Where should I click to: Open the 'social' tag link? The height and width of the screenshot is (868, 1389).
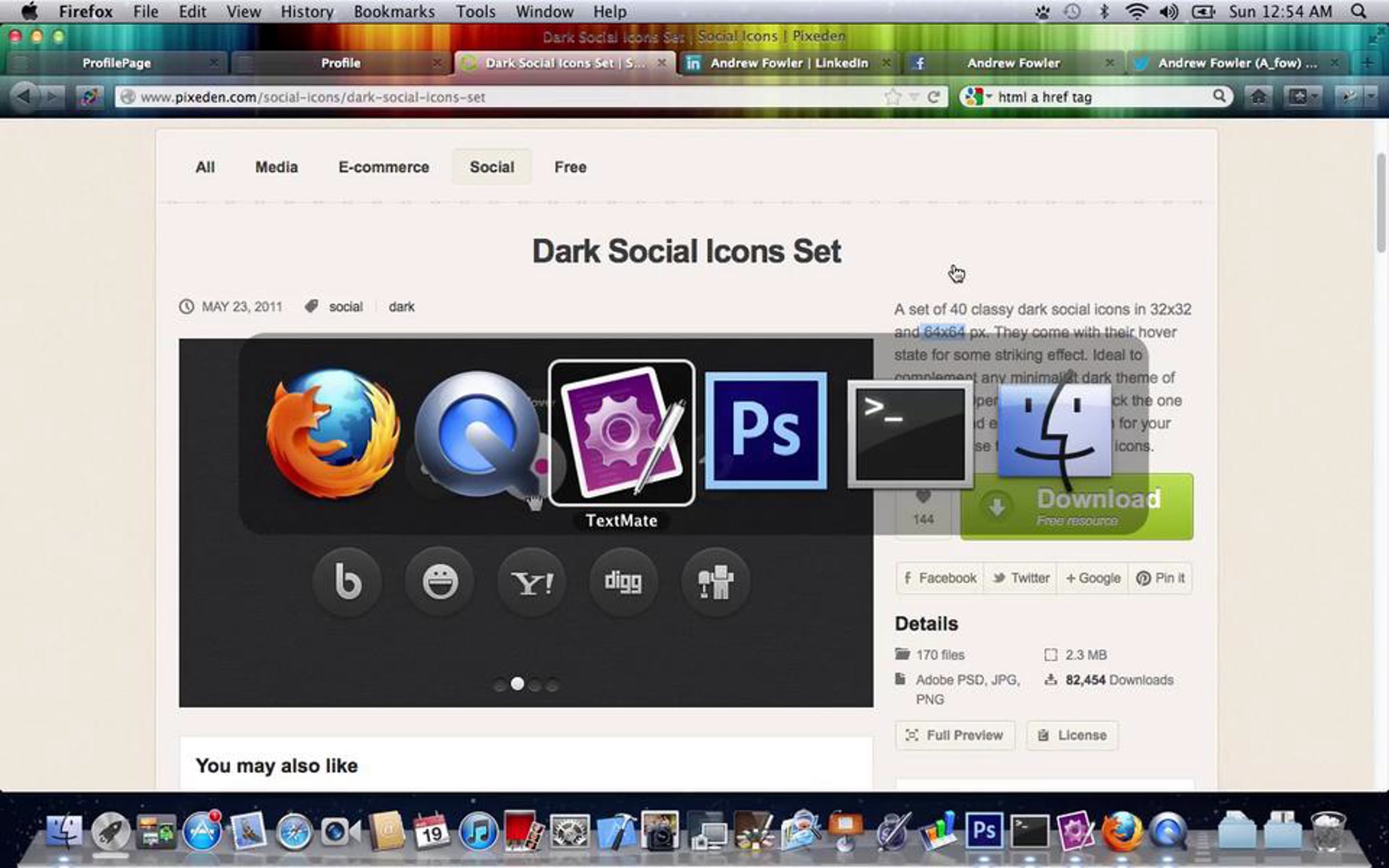tap(346, 307)
